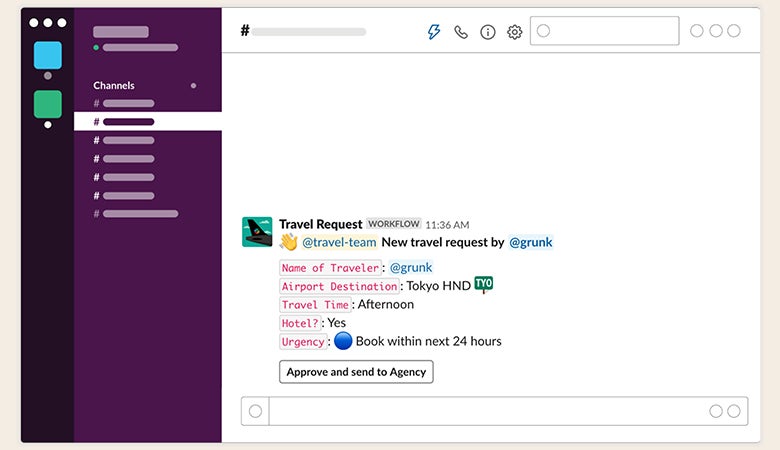Open the lightning bolt shortcuts menu

pos(434,32)
